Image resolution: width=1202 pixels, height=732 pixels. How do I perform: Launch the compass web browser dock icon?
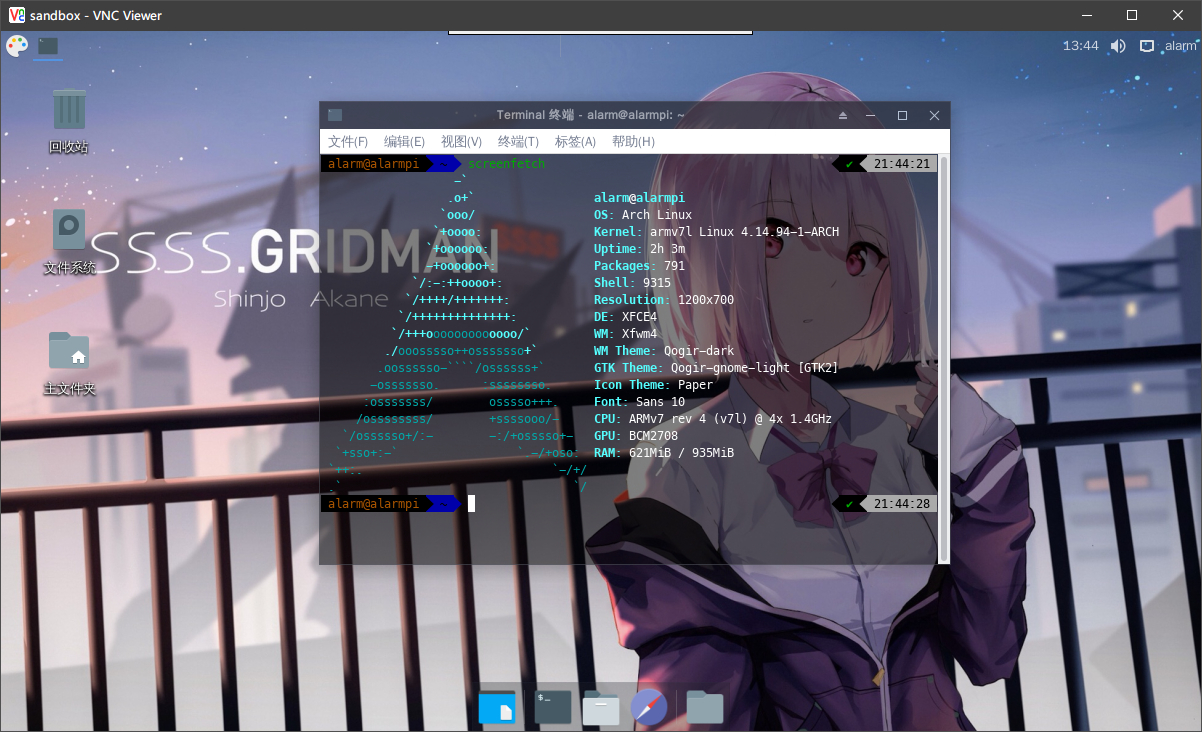(648, 707)
